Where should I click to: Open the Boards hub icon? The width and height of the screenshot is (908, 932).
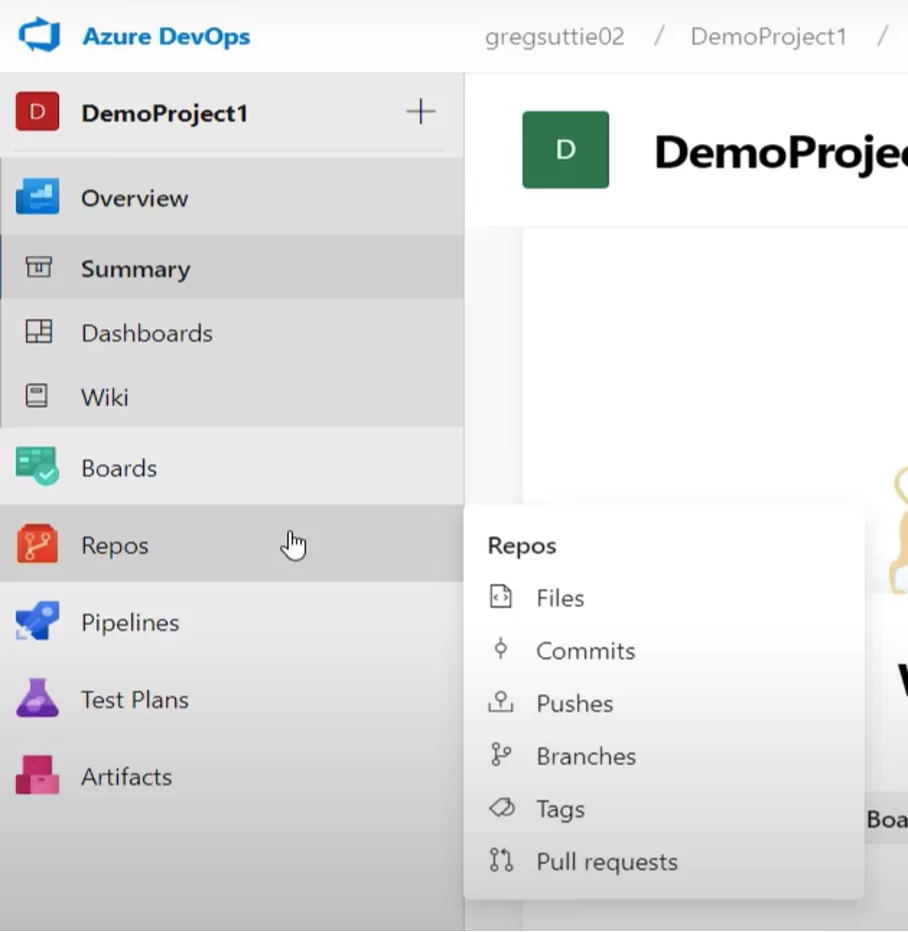pyautogui.click(x=37, y=468)
